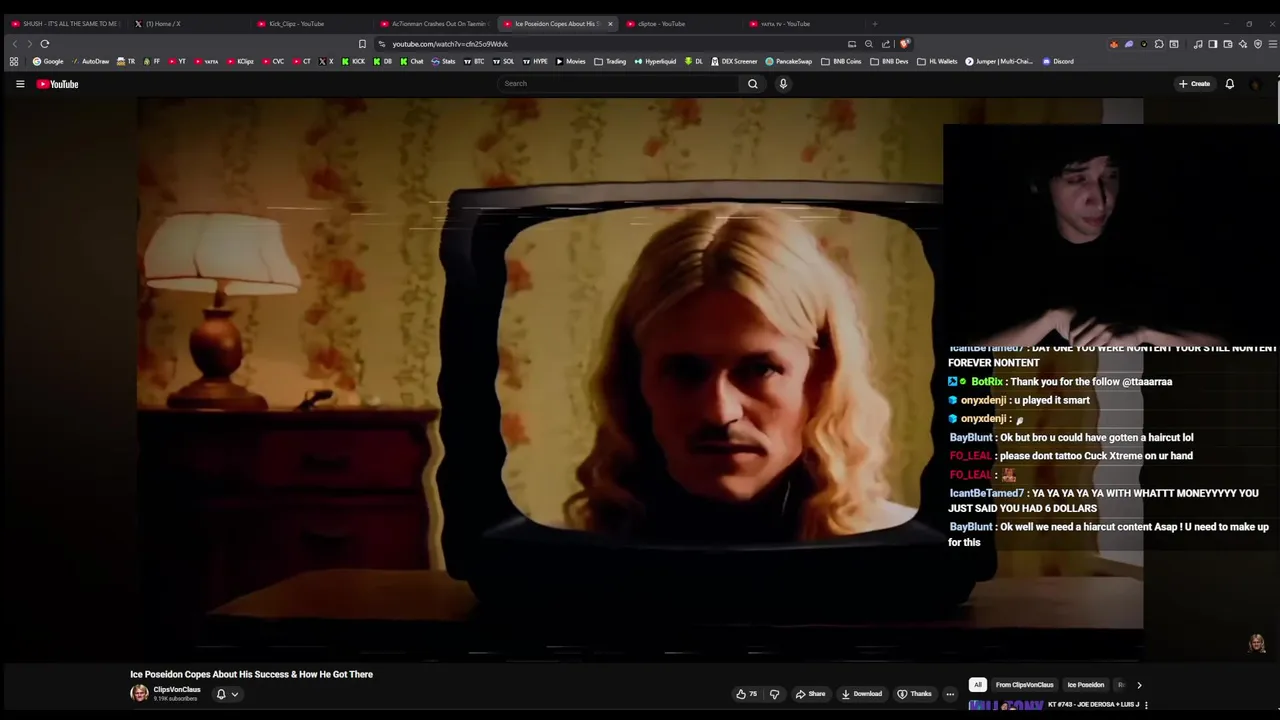Viewport: 1280px width, 720px height.
Task: Open the KICK bookmark
Action: pos(354,62)
